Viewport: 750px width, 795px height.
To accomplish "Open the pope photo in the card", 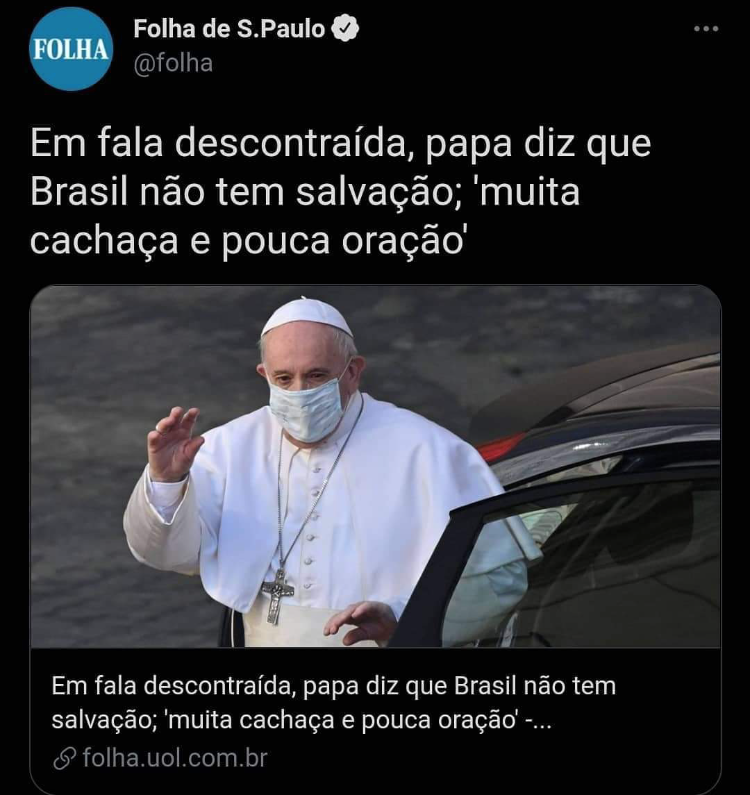I will (x=375, y=466).
